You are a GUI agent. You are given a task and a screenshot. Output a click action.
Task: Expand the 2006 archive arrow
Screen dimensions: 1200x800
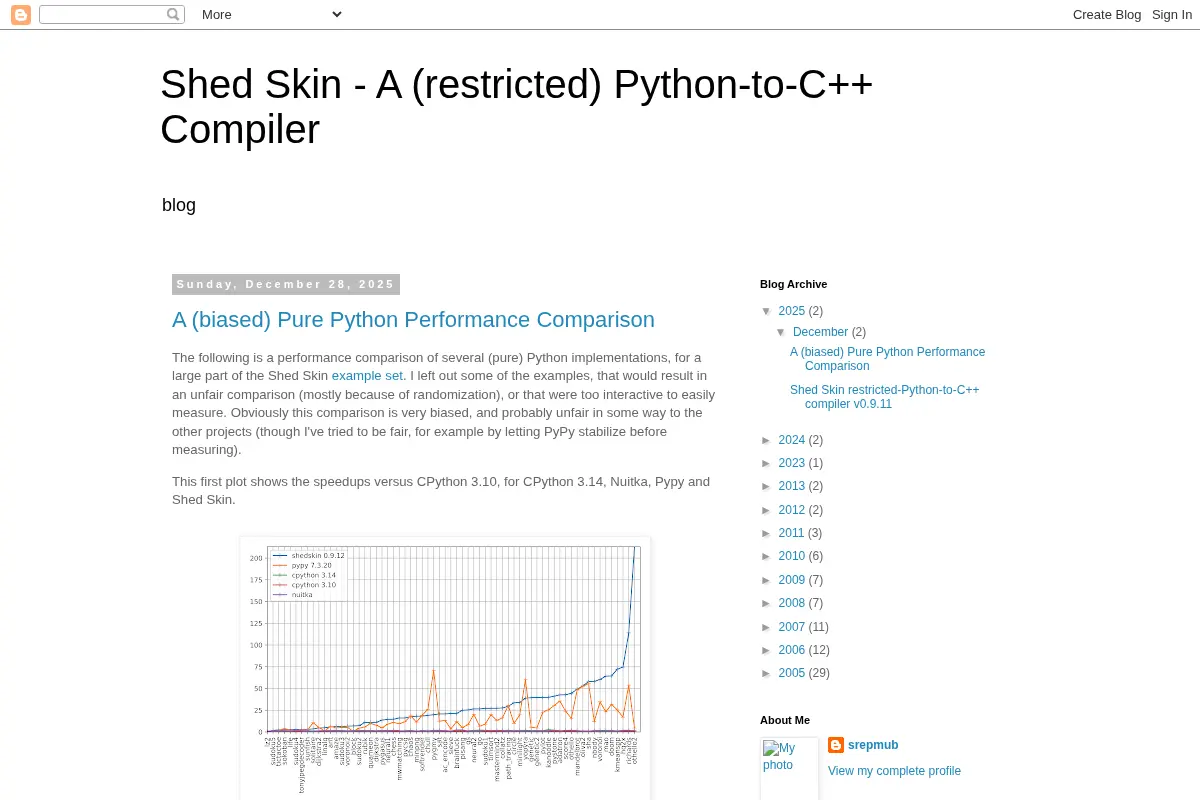point(767,650)
